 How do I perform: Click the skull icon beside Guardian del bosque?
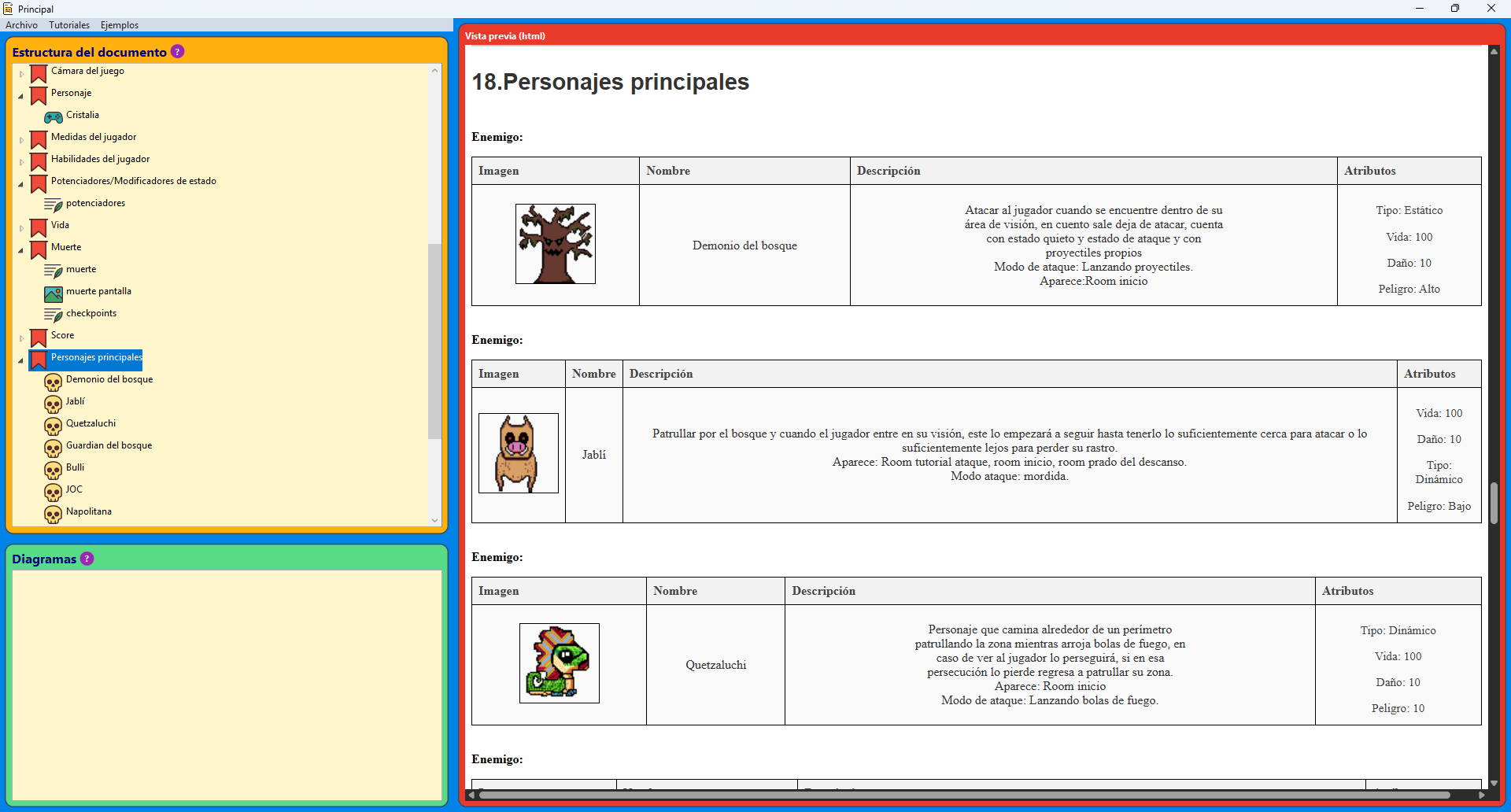[54, 448]
